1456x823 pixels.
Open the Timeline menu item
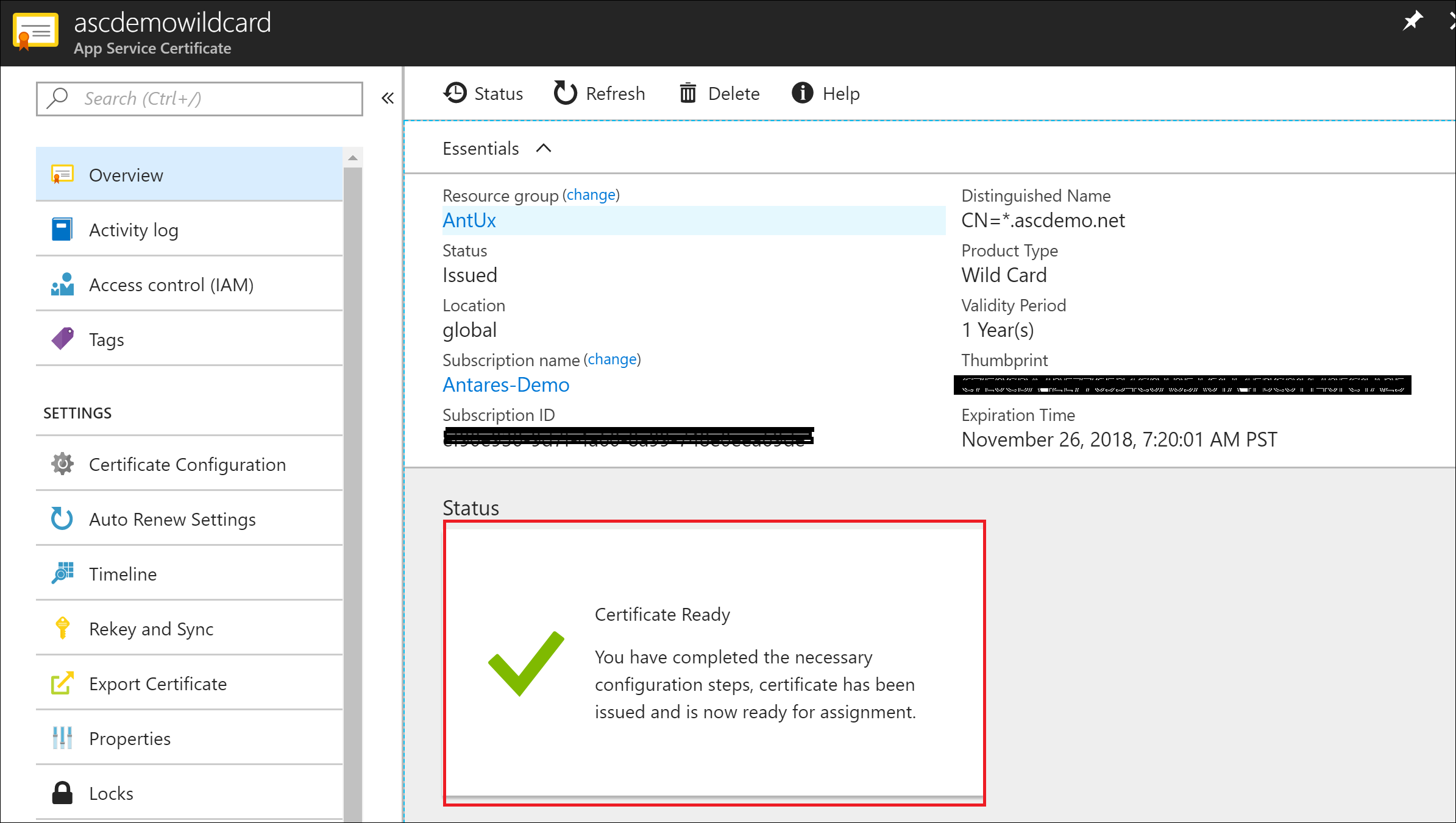point(123,574)
